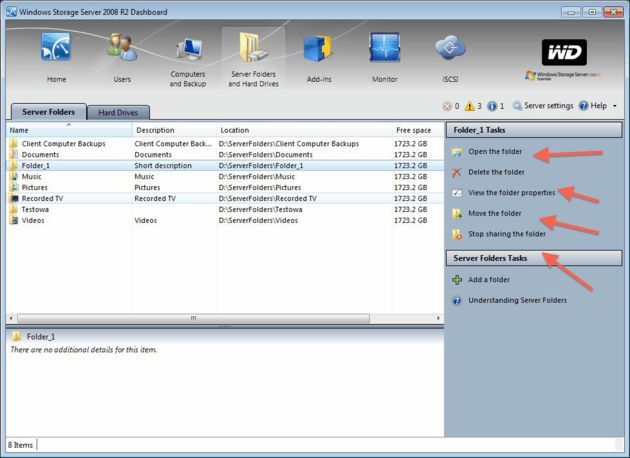Viewport: 630px width, 458px height.
Task: Open the iSCSI cloud icon
Action: pos(450,47)
